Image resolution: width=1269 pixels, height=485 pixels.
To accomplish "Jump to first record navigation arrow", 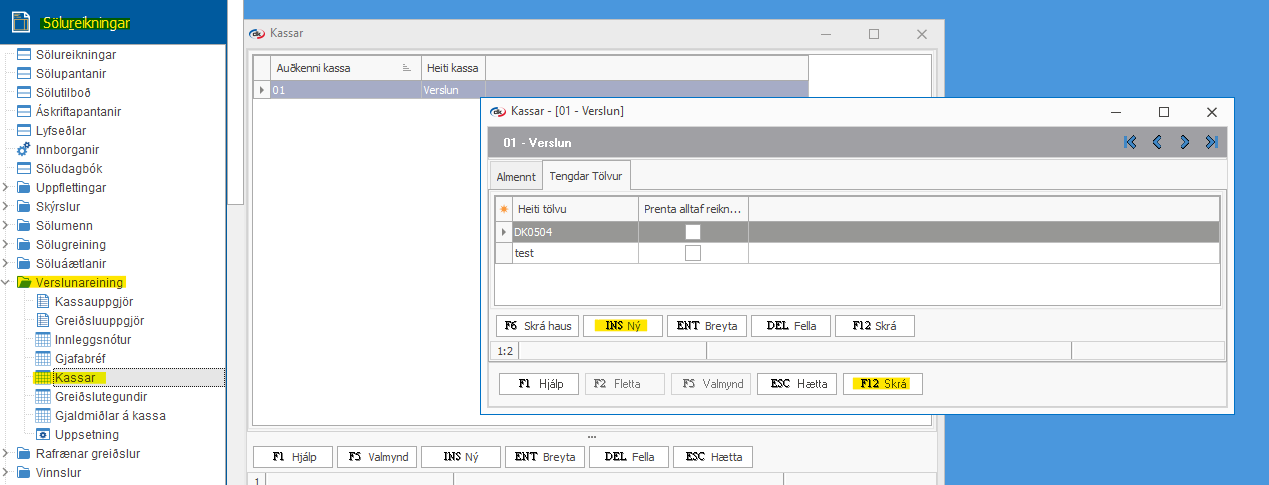I will pos(1130,143).
